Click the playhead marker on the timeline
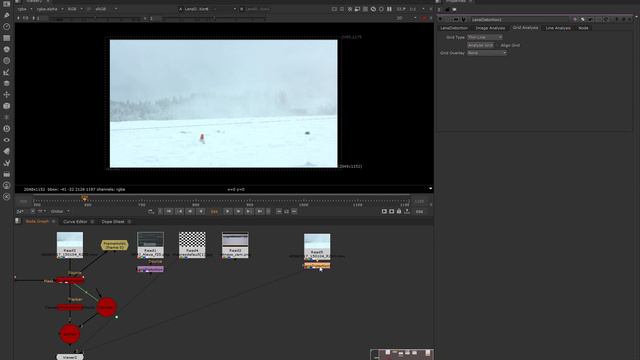Screen dimensions: 640x360 coord(84,198)
